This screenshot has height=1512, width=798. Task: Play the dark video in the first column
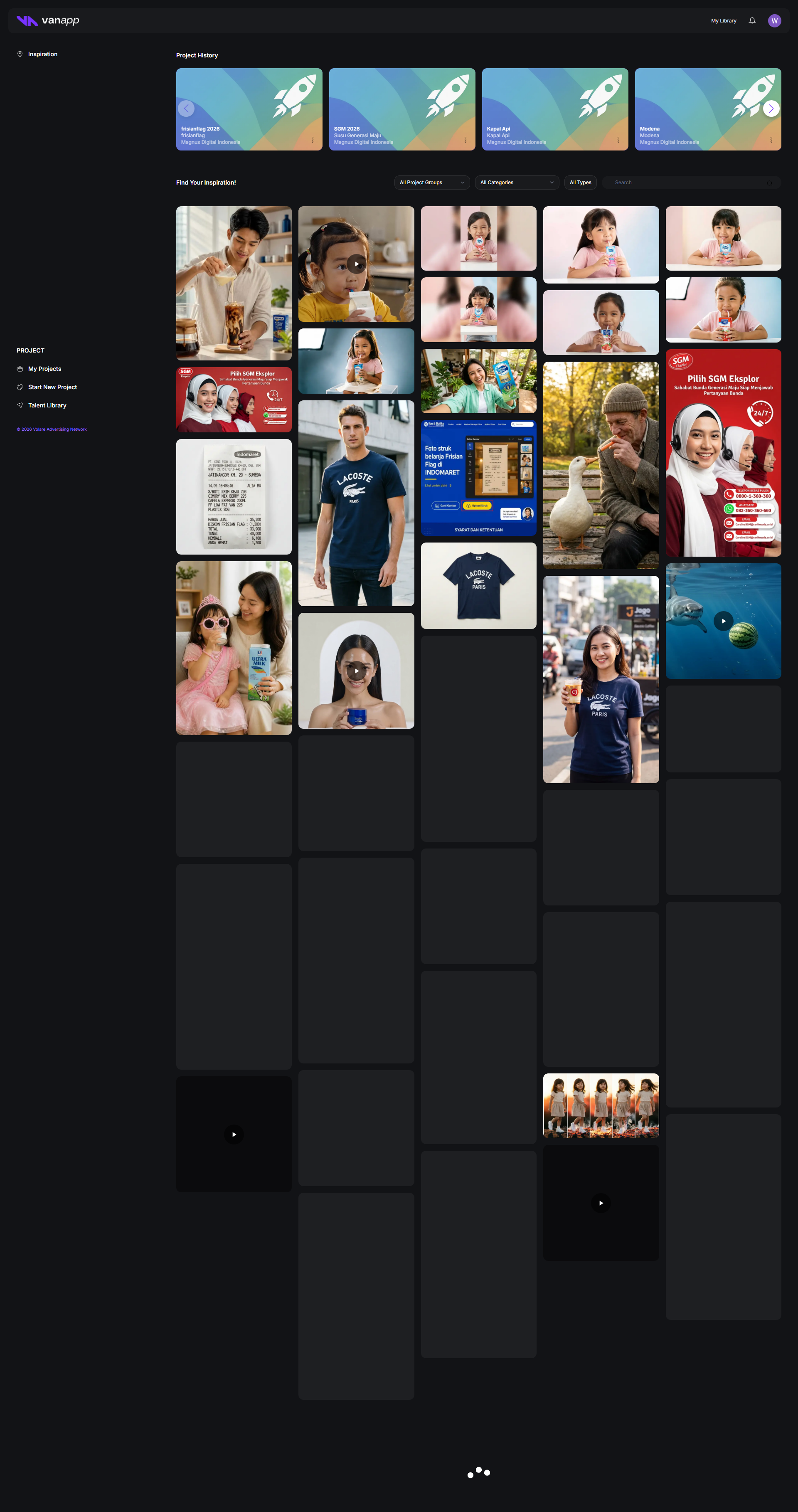(234, 1134)
